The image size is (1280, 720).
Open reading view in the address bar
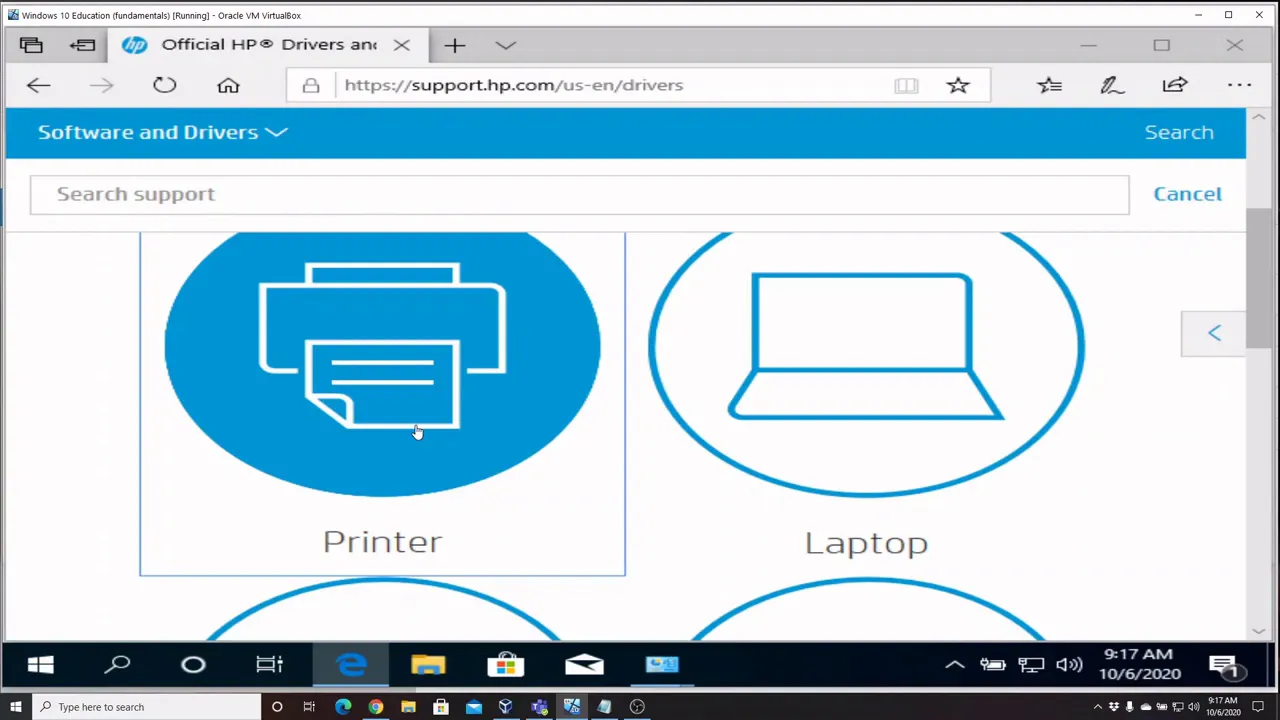click(906, 85)
